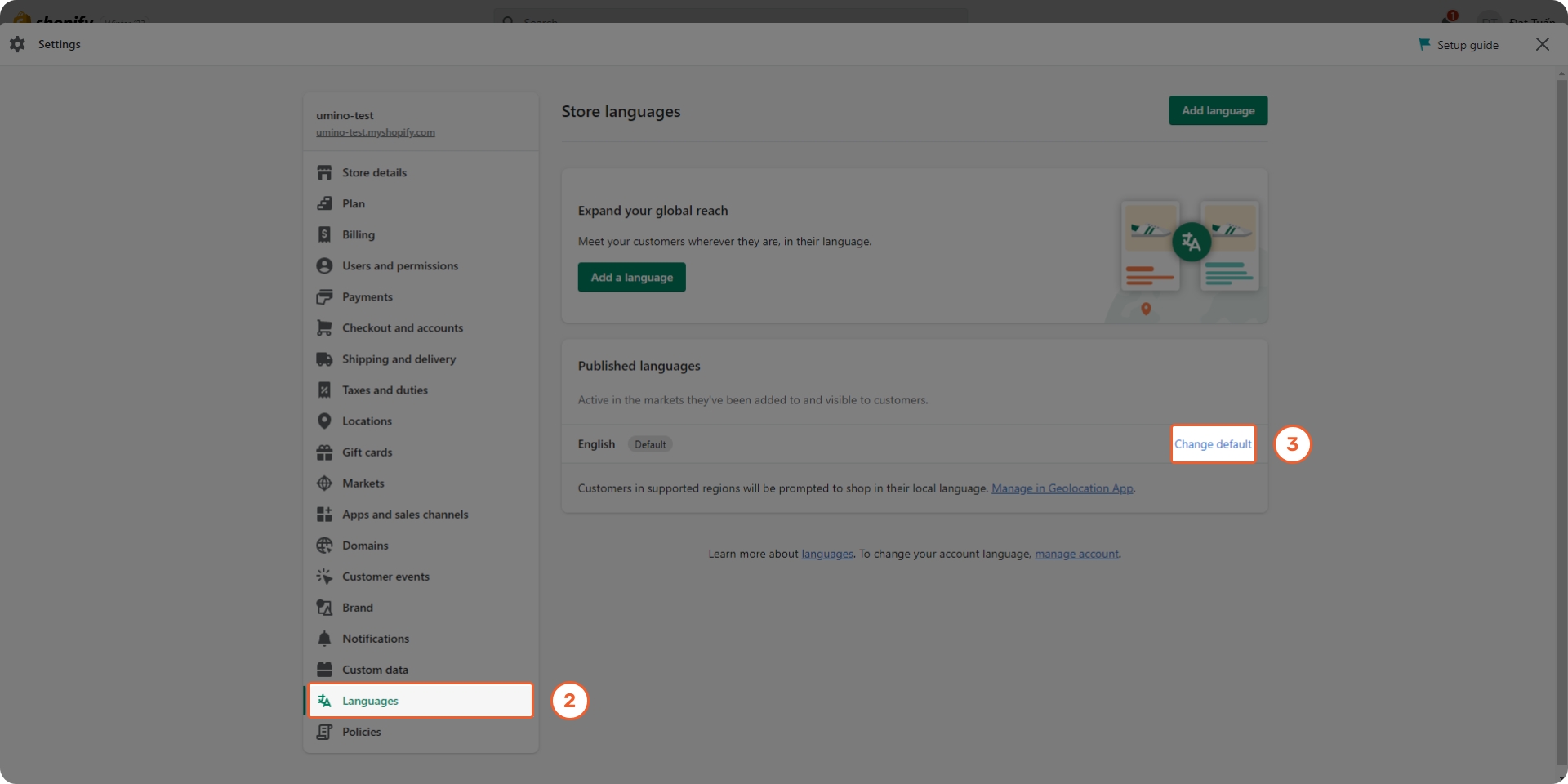Screen dimensions: 1568x784
Task: Click the Users and permissions avatar icon
Action: click(x=324, y=266)
